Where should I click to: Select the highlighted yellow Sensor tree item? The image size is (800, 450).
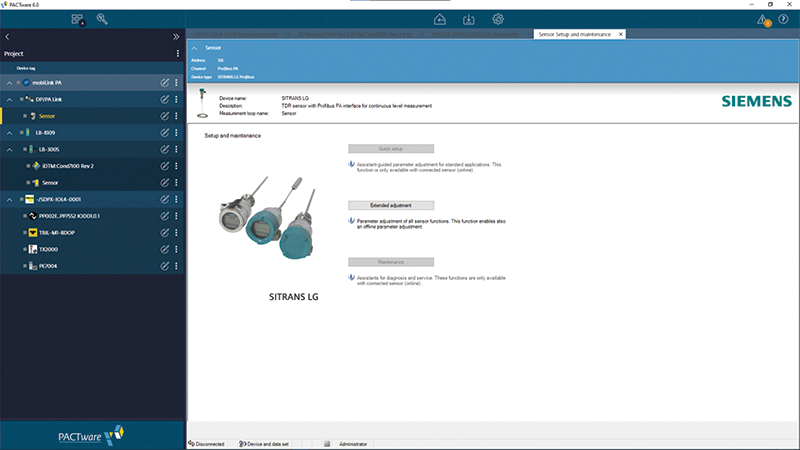coord(47,116)
